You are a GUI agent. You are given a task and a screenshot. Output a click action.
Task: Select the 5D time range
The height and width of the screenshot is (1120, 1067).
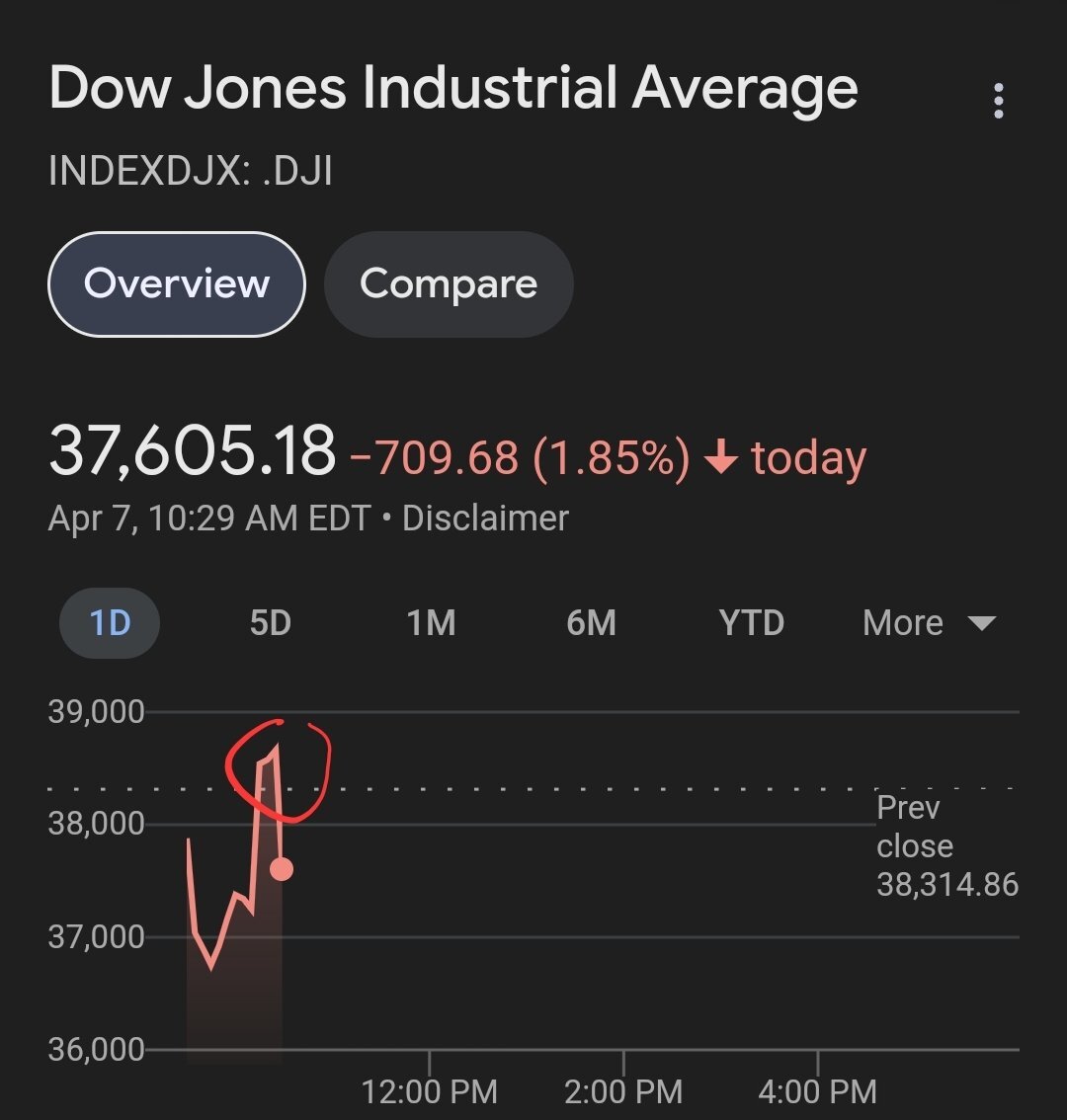click(x=270, y=623)
